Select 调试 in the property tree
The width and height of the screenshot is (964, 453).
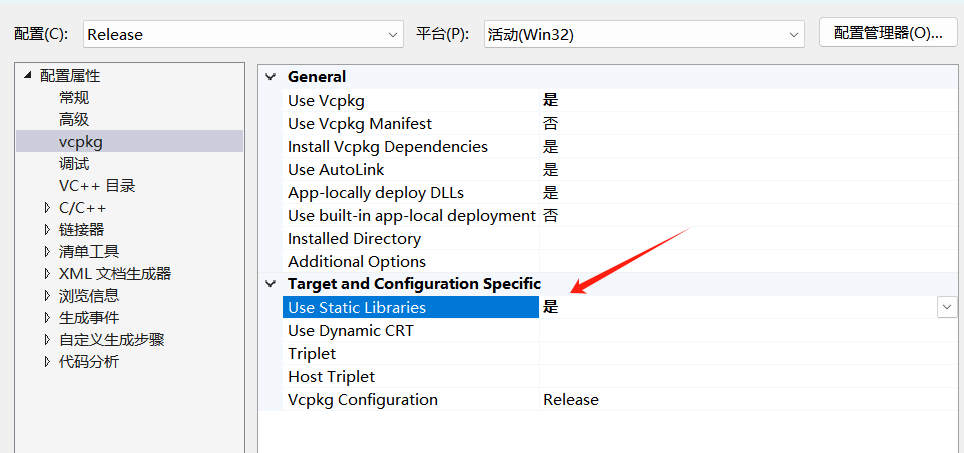74,164
